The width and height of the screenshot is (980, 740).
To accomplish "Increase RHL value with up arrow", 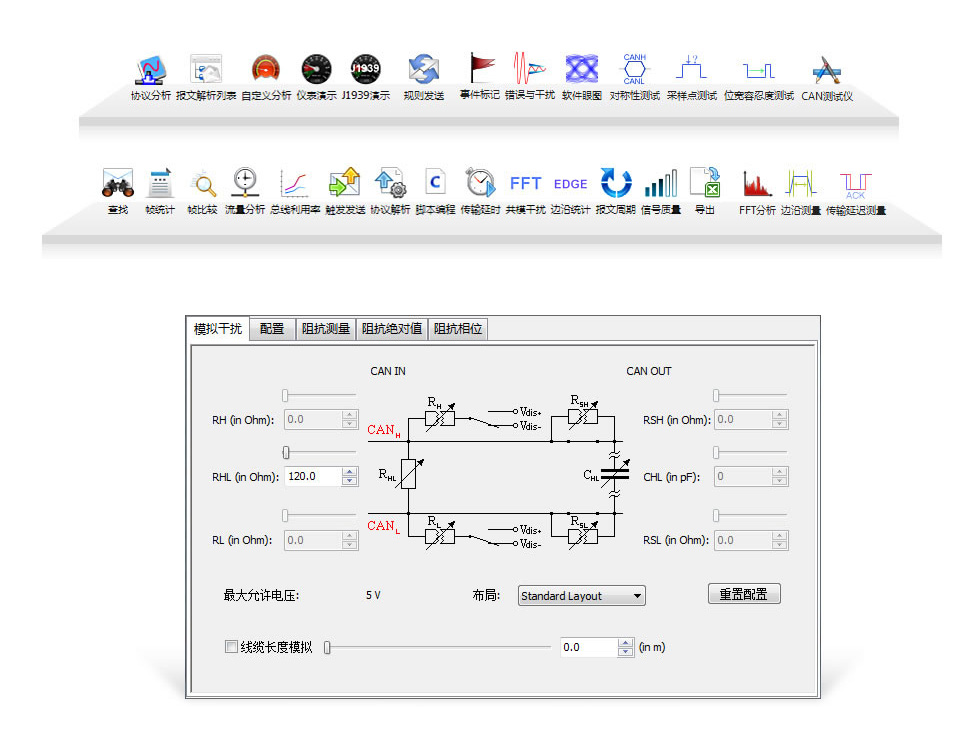I will [x=349, y=473].
